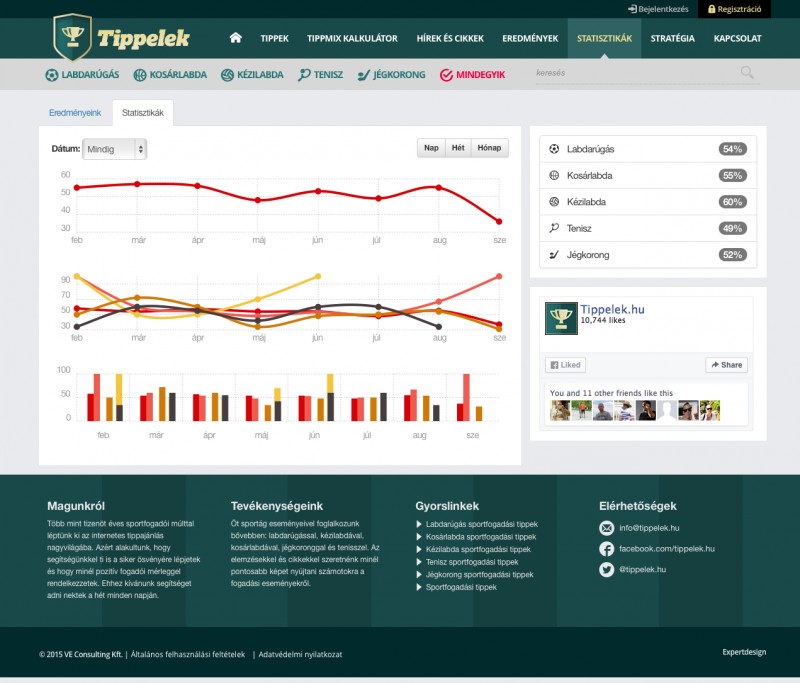Expand the Jégkorong 52% statistics row
The width and height of the screenshot is (800, 683).
coord(648,255)
